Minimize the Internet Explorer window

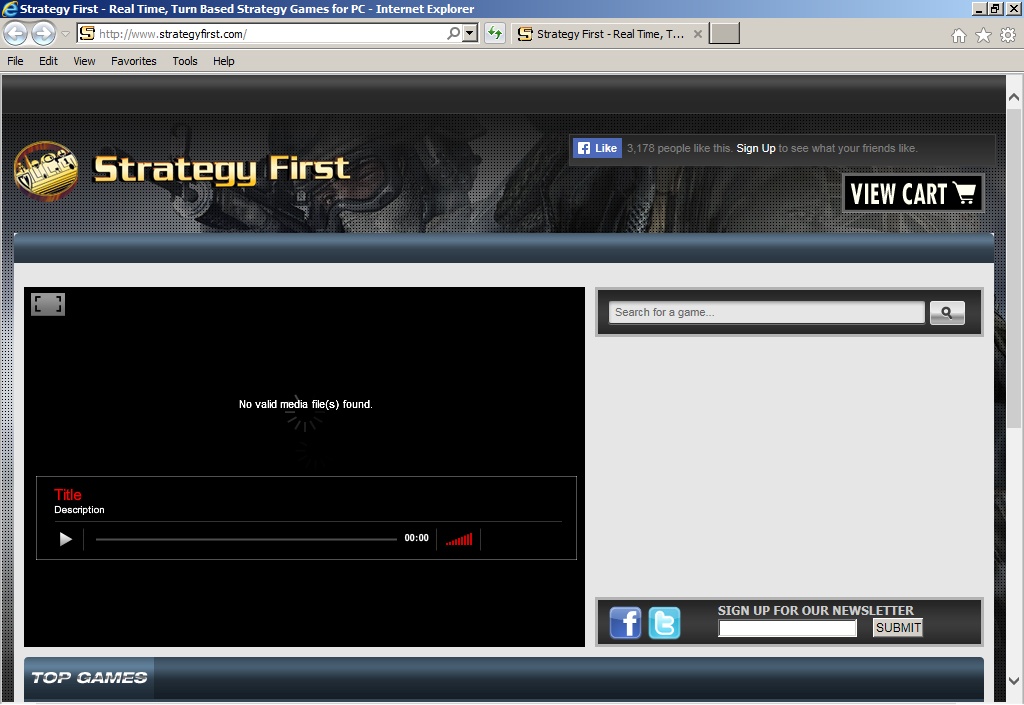[x=979, y=8]
